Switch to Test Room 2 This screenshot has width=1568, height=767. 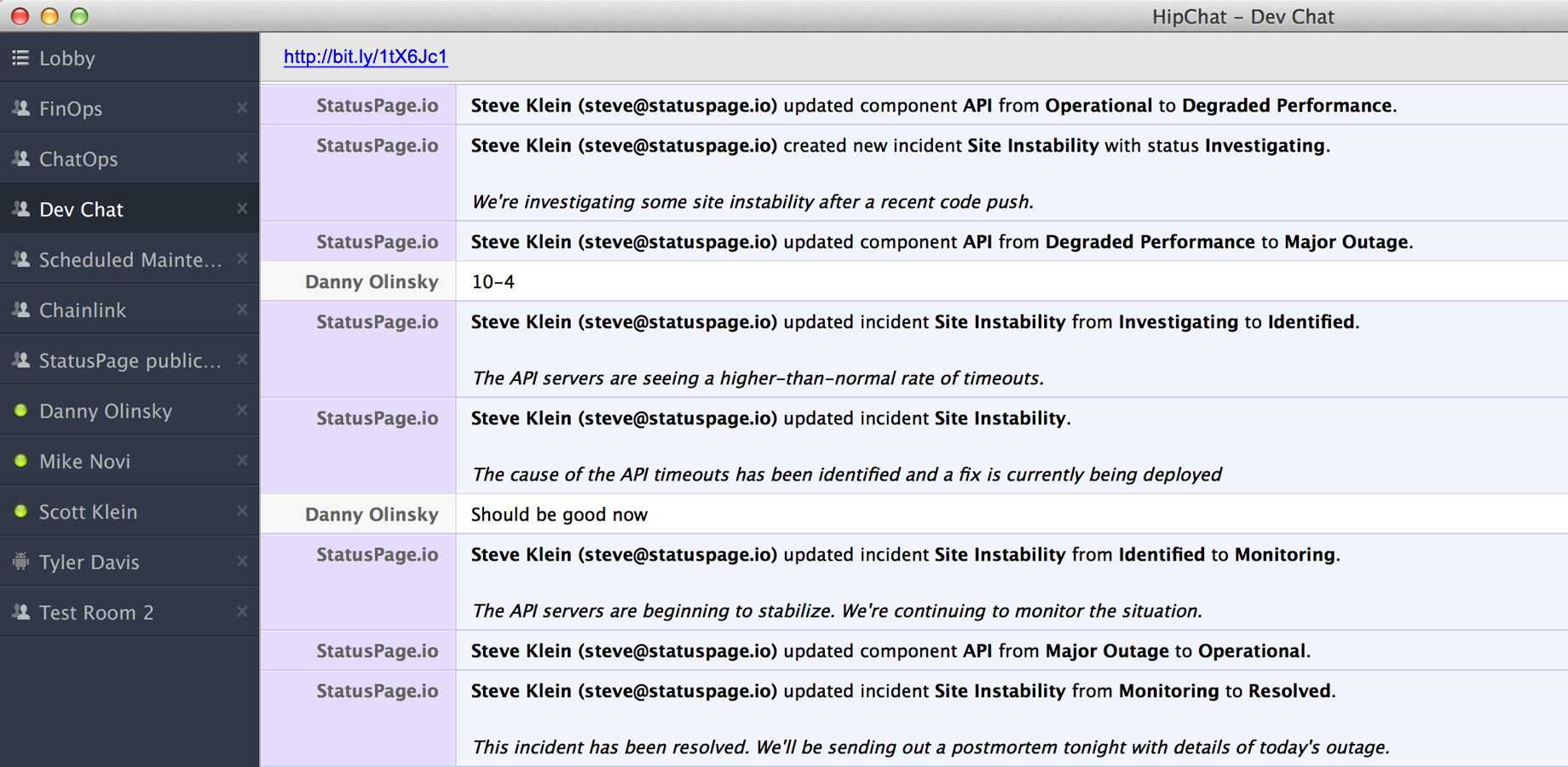click(130, 612)
